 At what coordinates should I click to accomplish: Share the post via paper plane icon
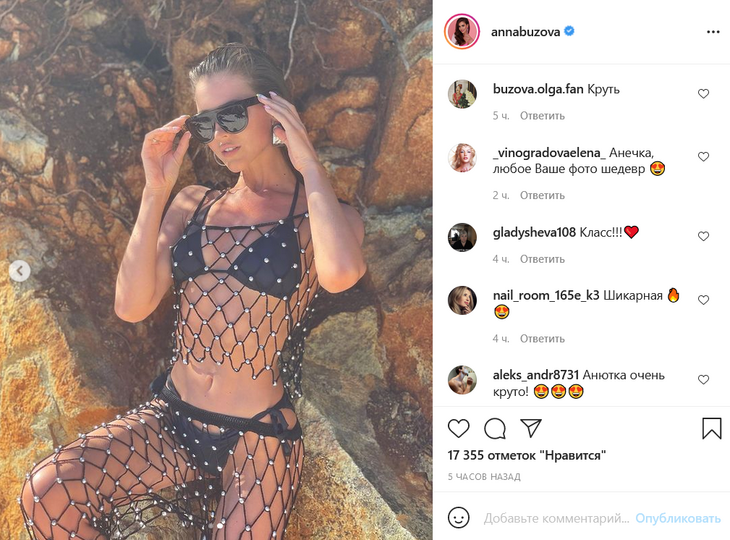click(x=531, y=428)
